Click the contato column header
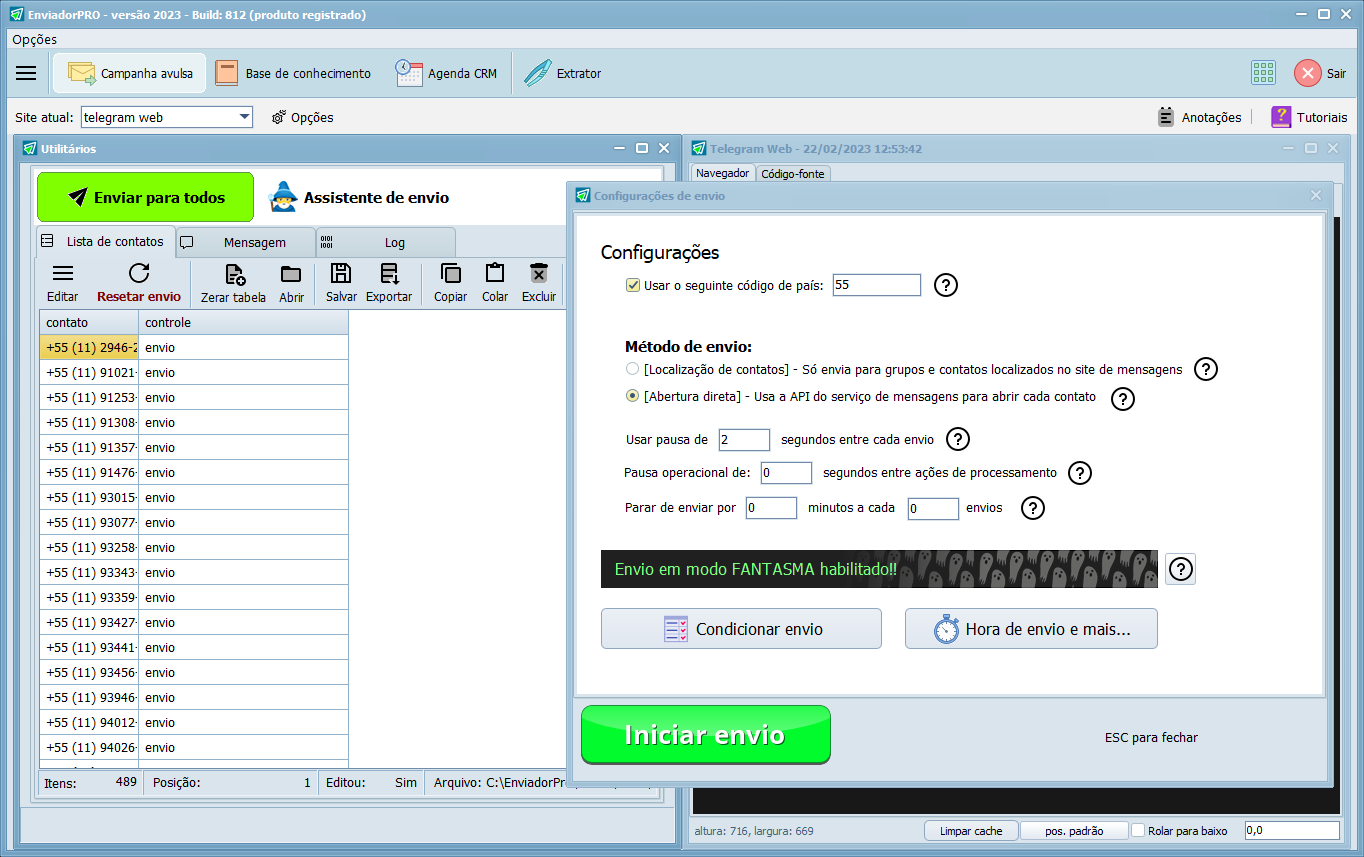Viewport: 1364px width, 857px height. (89, 322)
